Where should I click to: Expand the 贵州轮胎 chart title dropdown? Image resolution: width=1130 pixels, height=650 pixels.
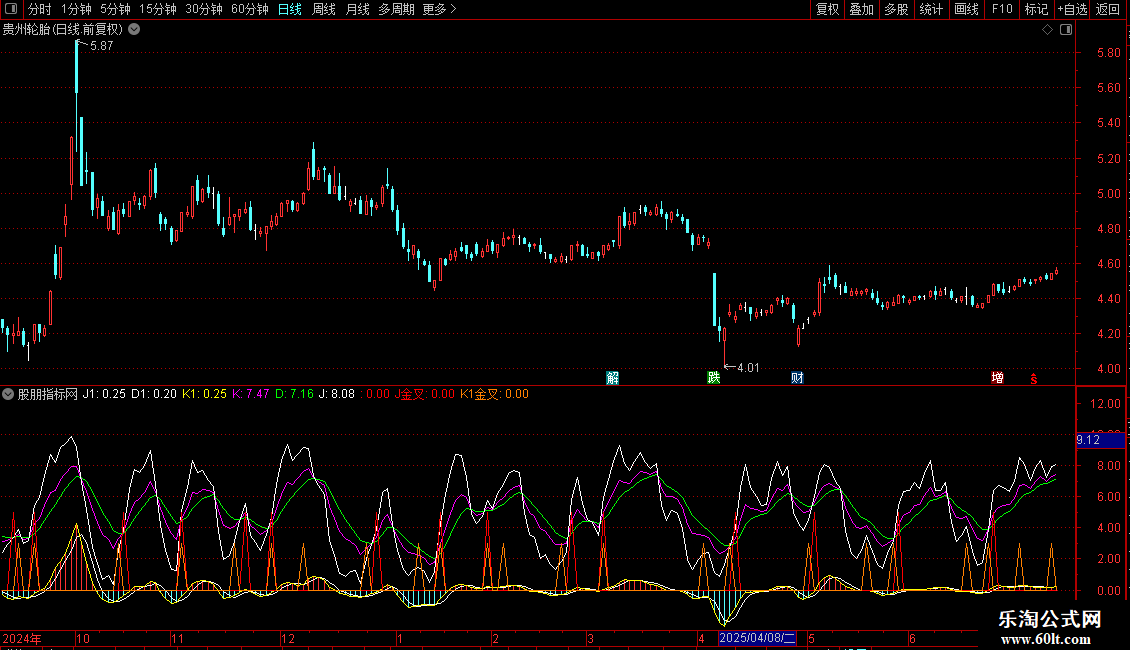click(134, 30)
